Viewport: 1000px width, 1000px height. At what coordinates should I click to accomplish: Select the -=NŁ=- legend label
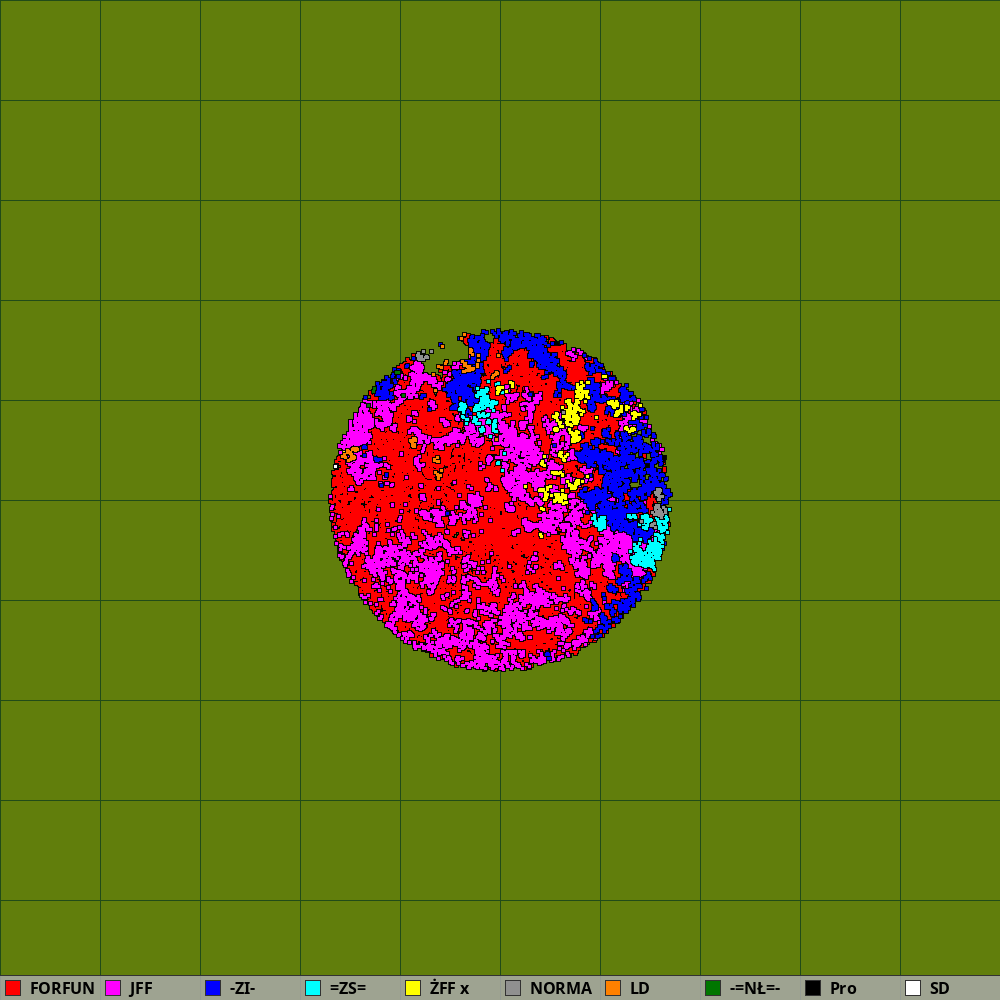click(755, 989)
